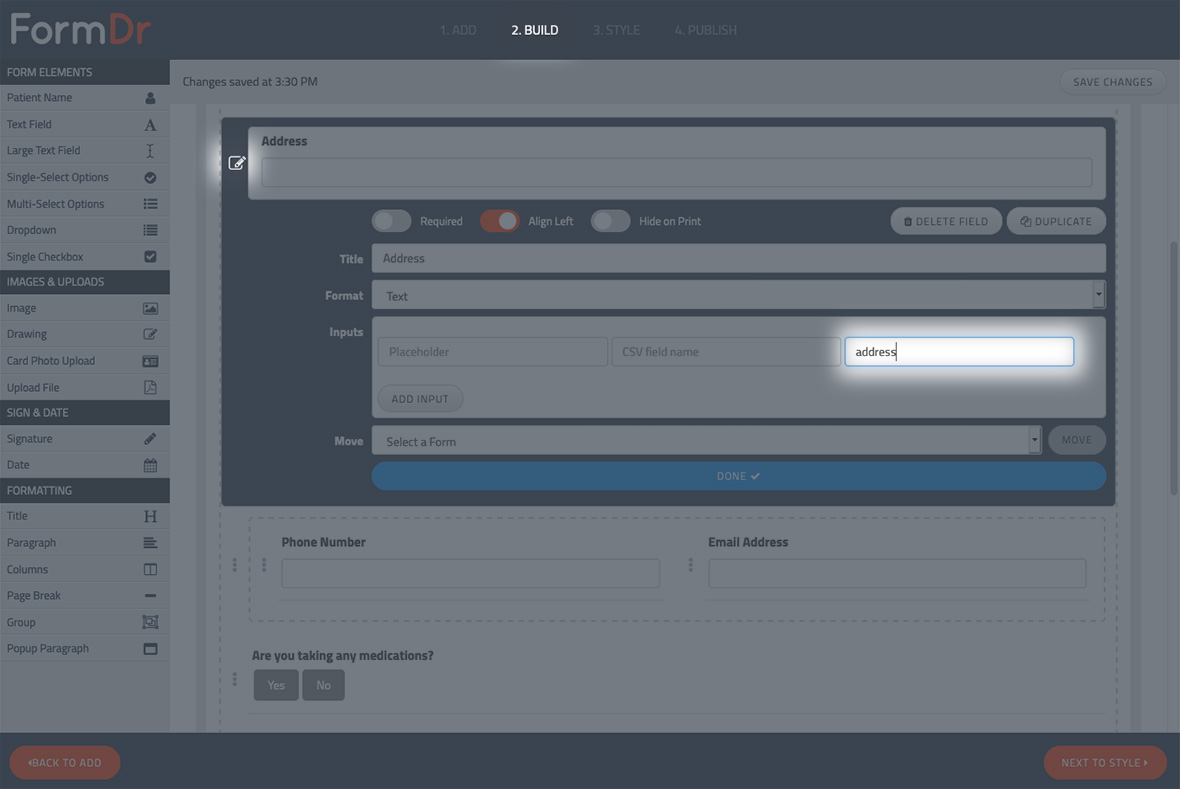Viewport: 1180px width, 789px height.
Task: Click 'Changes saved at 3:30 PM' status text
Action: (x=250, y=81)
